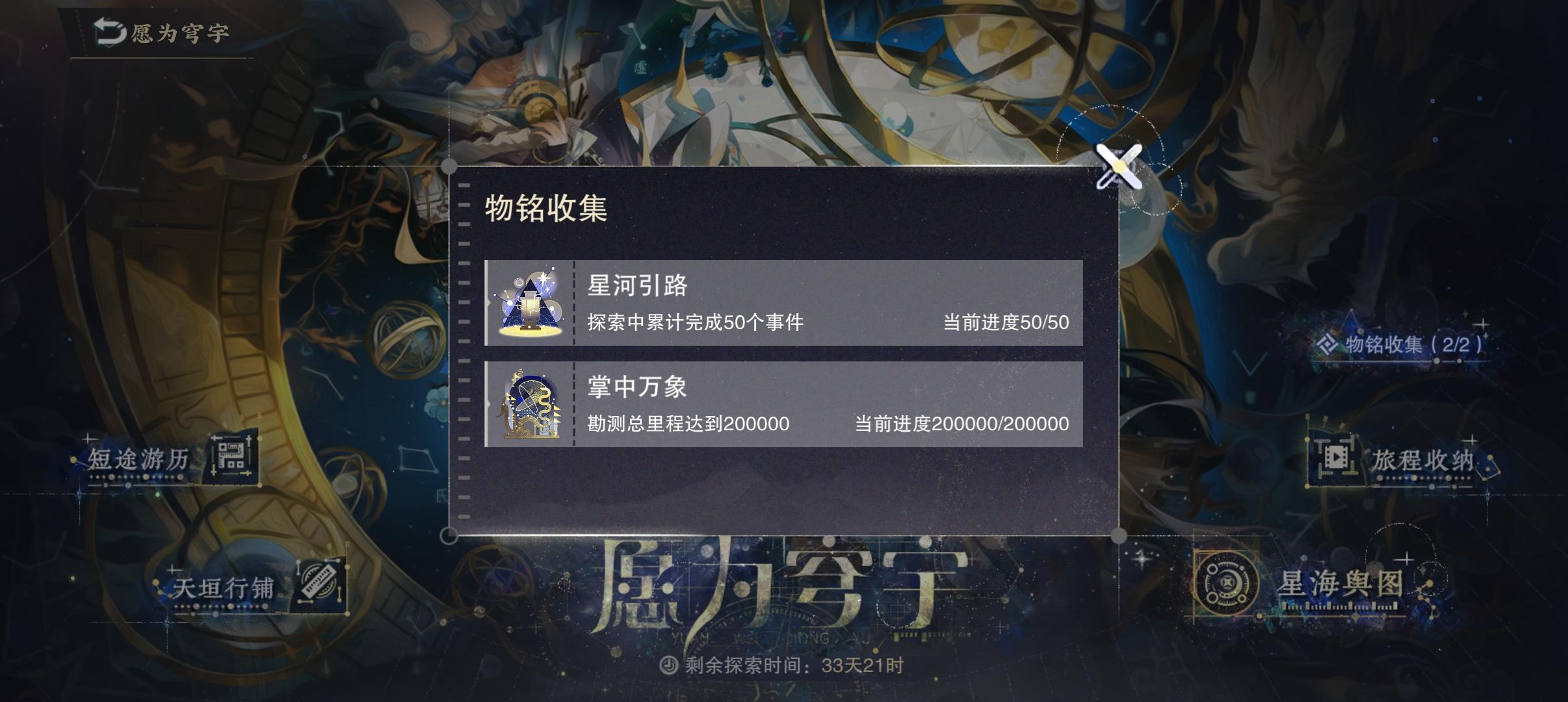The image size is (1568, 702).
Task: Open 物铭收集 (2/2) collection label
Action: pyautogui.click(x=1413, y=344)
